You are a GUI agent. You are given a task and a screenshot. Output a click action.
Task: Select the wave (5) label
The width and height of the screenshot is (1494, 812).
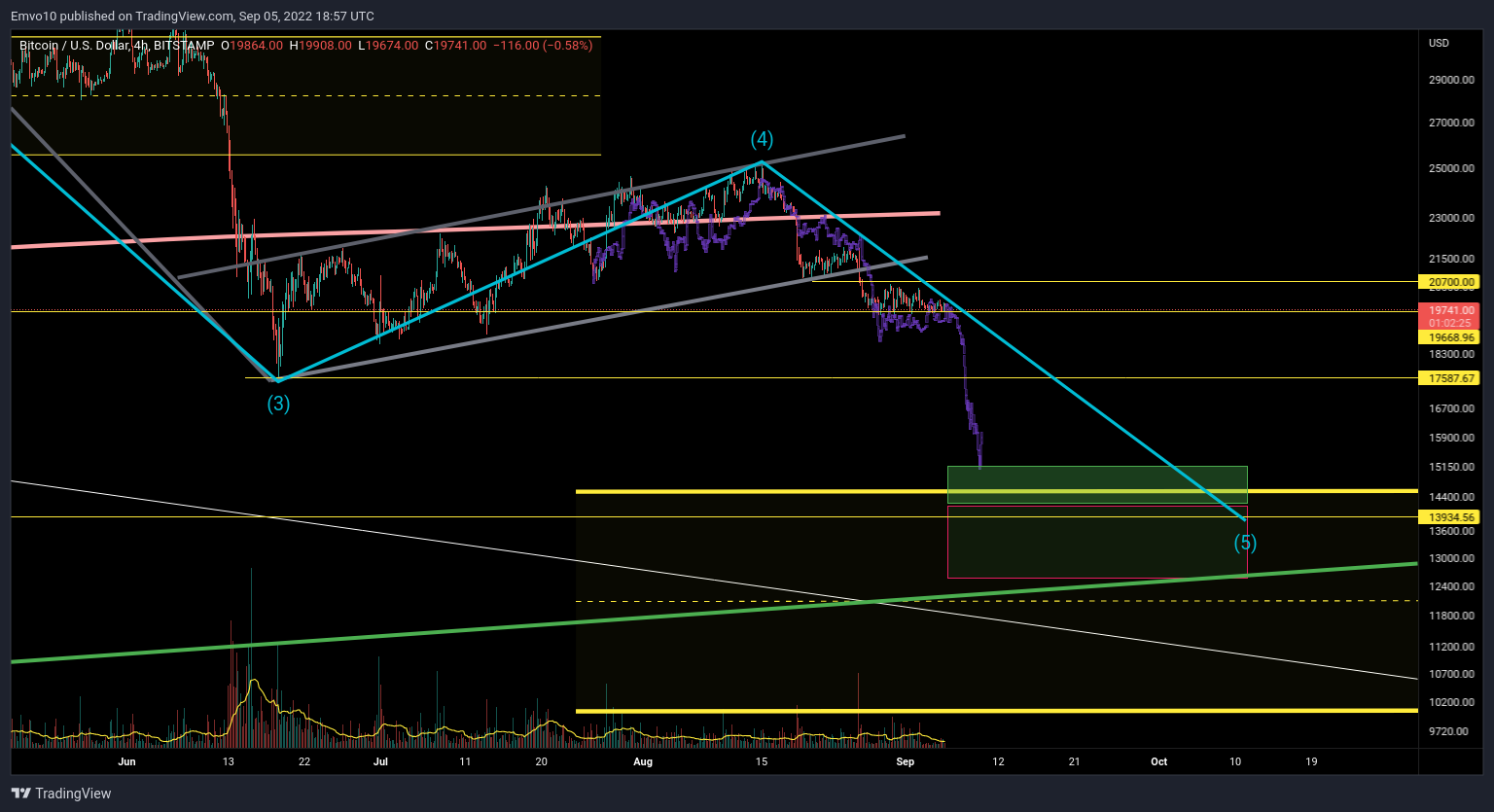(1246, 542)
